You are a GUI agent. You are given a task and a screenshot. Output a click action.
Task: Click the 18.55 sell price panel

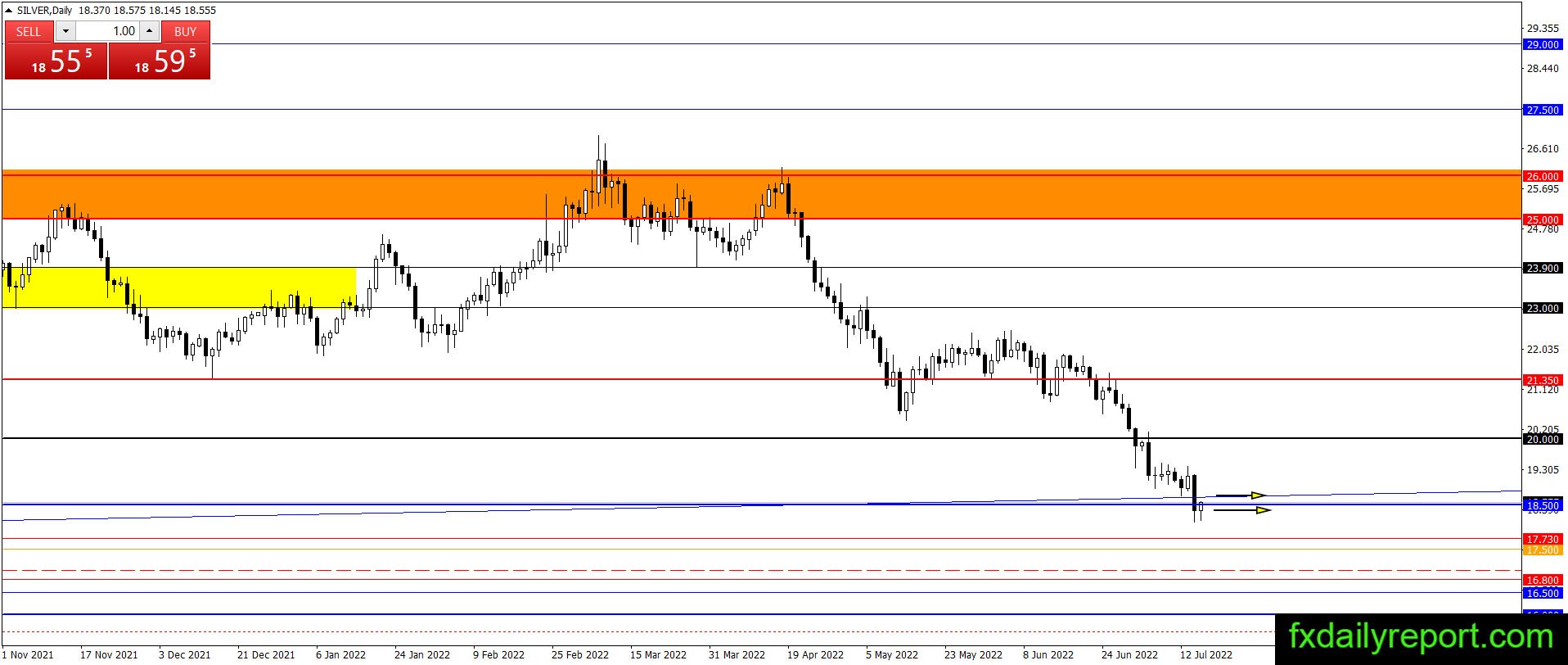[56, 61]
